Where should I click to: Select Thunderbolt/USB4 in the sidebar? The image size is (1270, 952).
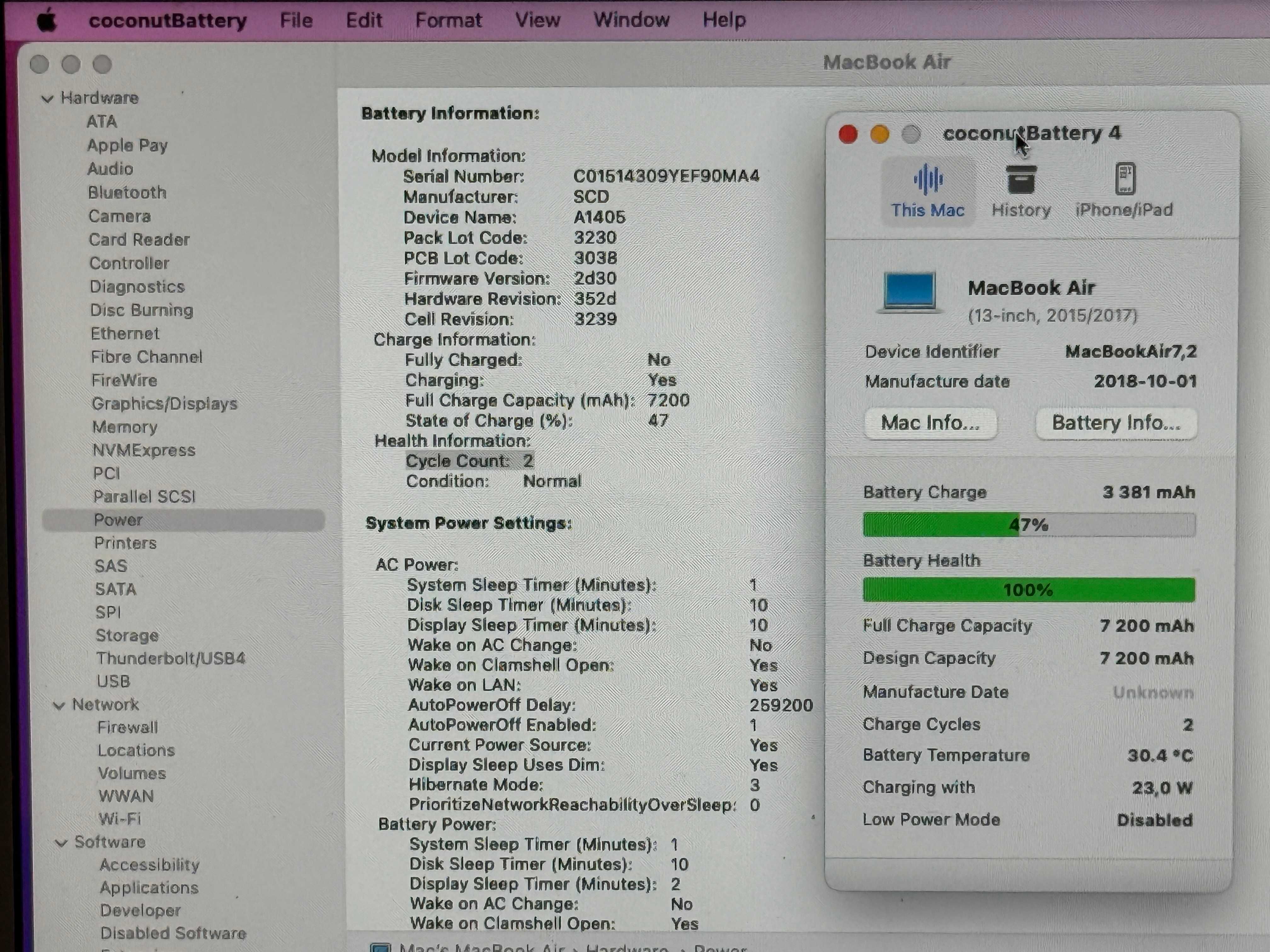(170, 658)
